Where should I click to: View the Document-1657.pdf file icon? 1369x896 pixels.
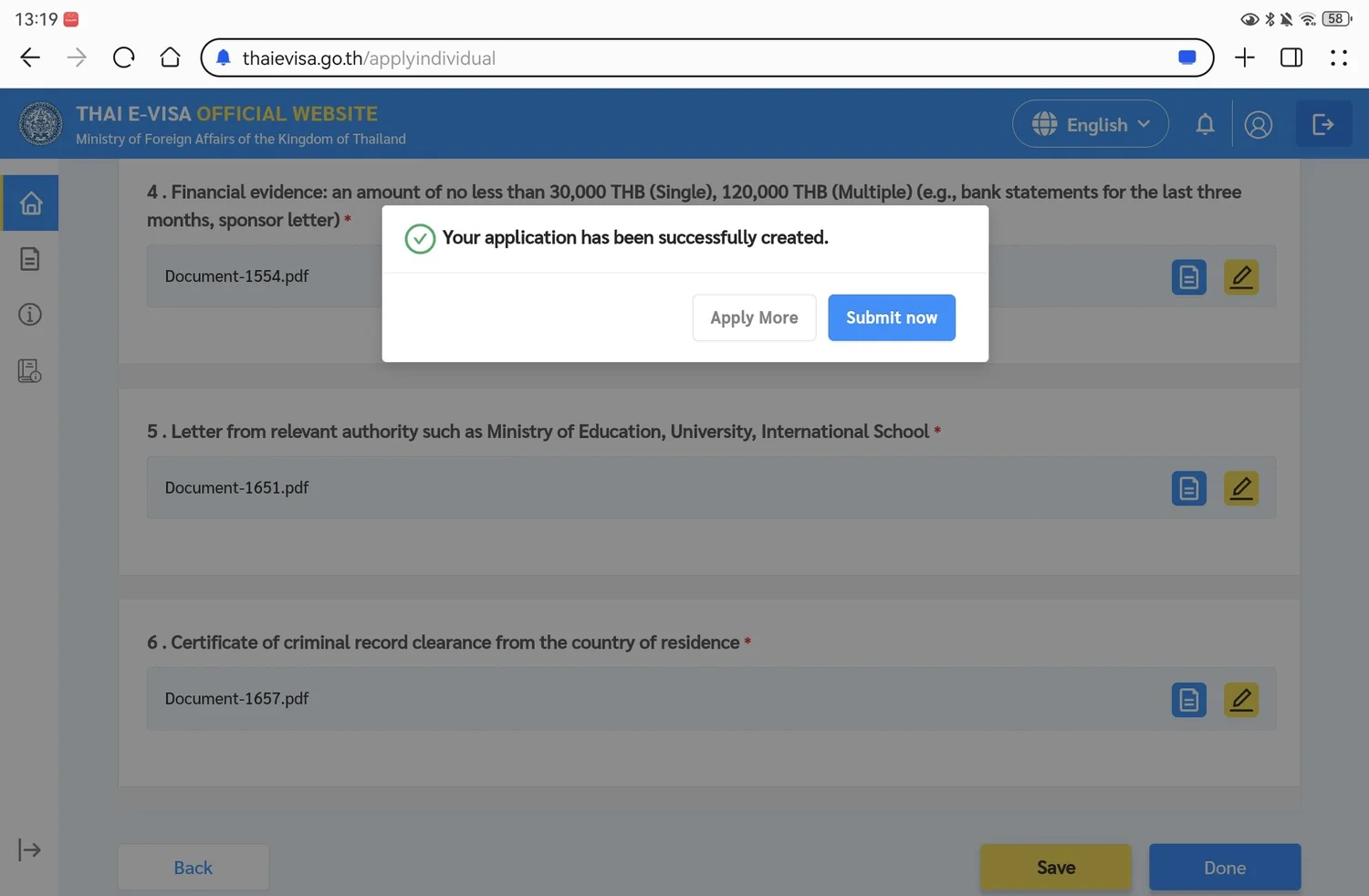pyautogui.click(x=1188, y=700)
